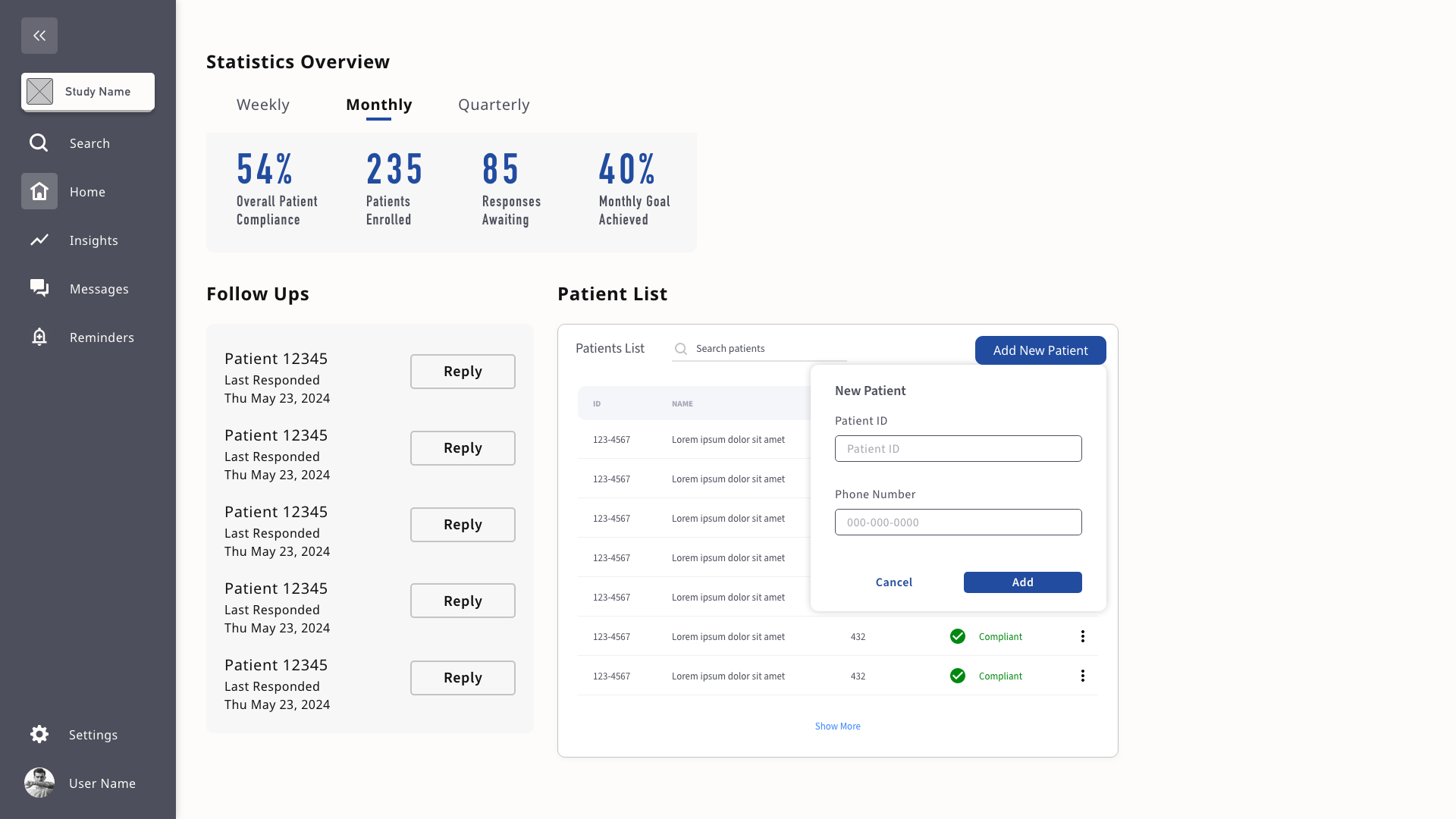1456x819 pixels.
Task: Expand patient list with Show More
Action: tap(837, 726)
